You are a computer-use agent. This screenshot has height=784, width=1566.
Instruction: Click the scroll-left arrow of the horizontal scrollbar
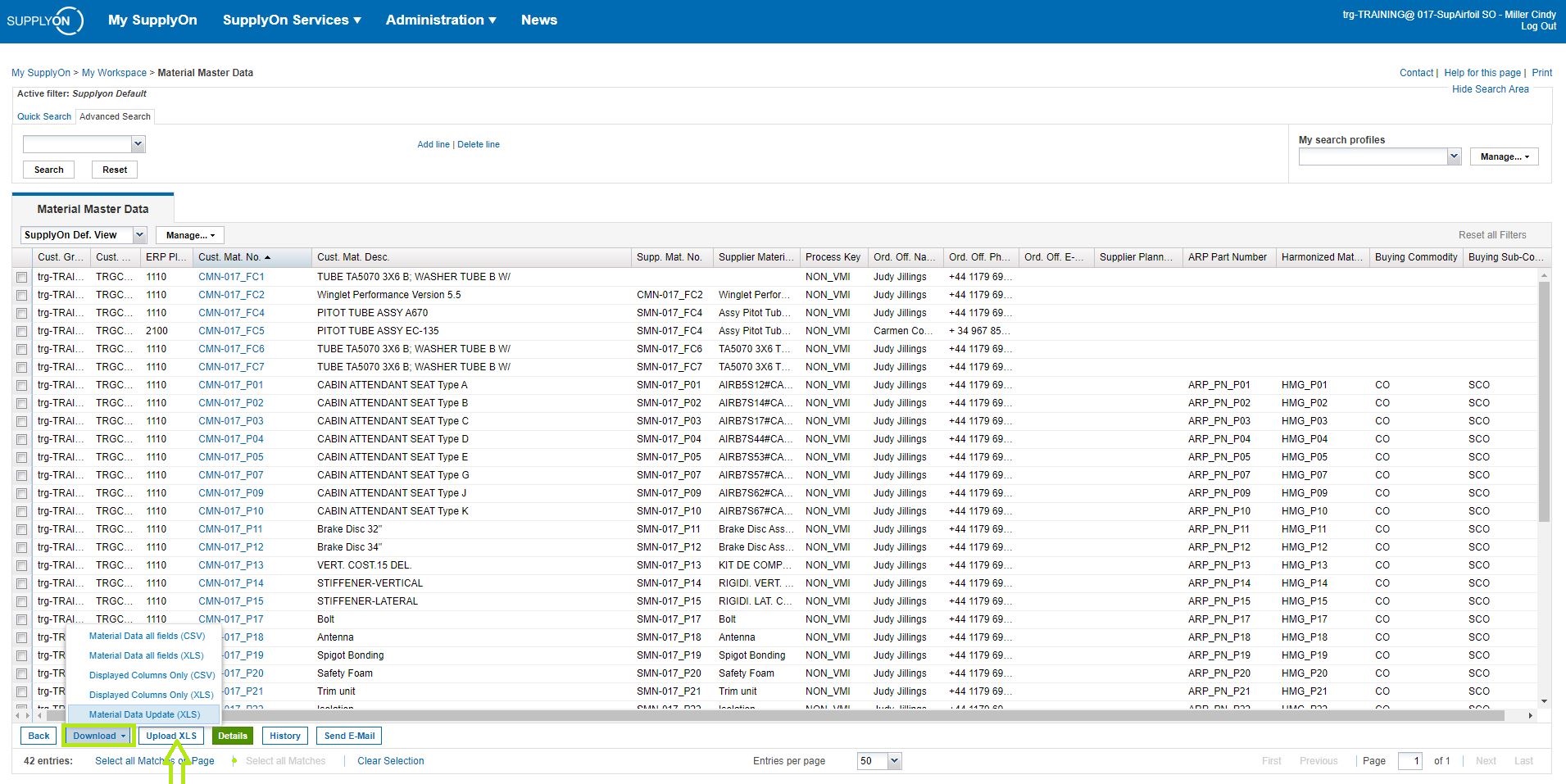39,715
